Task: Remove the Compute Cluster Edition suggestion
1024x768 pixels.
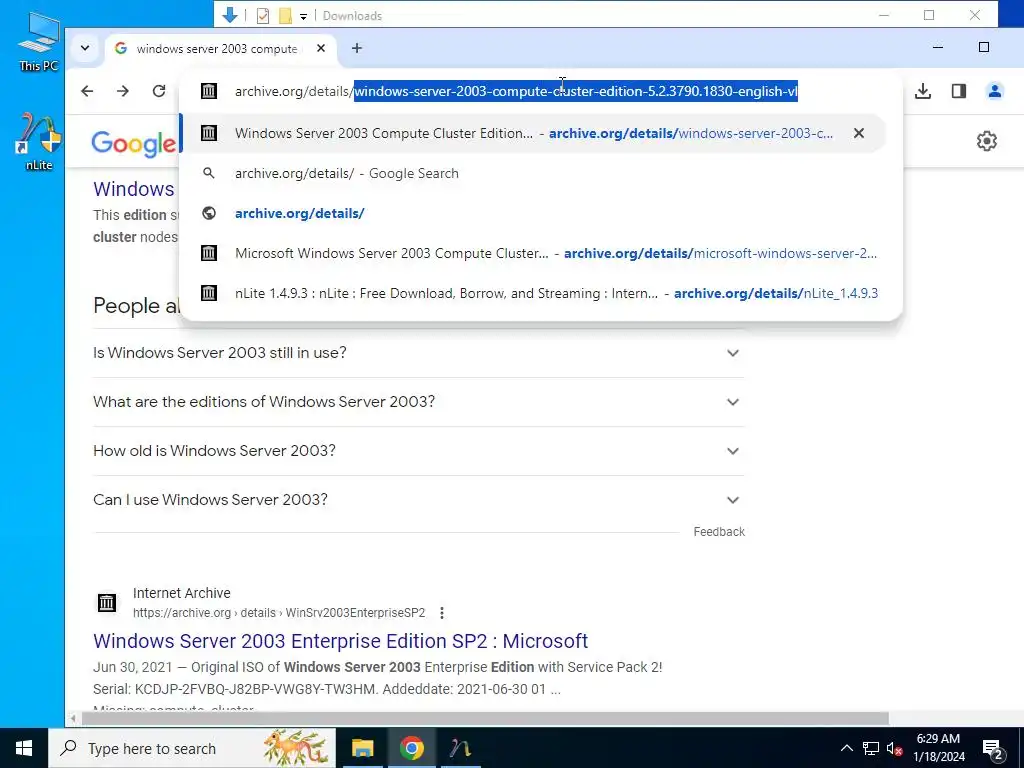Action: [x=859, y=133]
